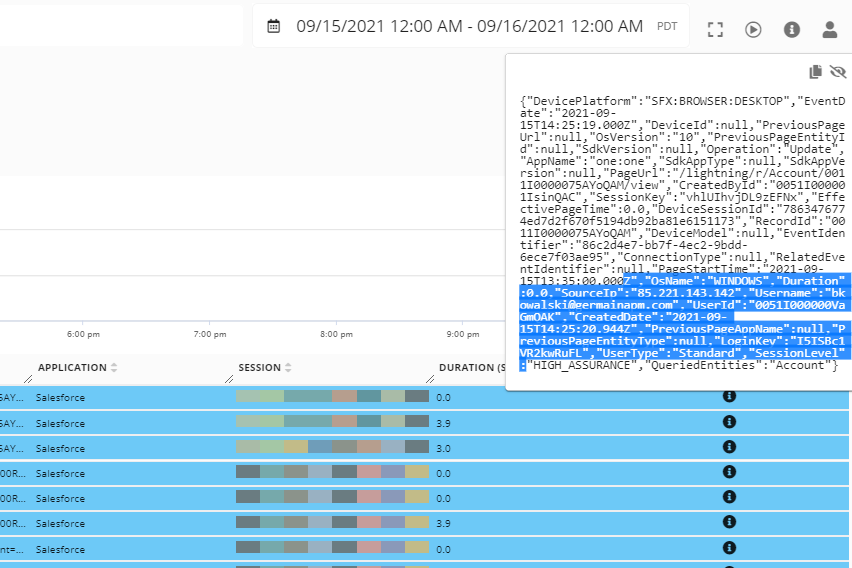Toggle the crossed-eye hide icon in popup
The height and width of the screenshot is (568, 852).
(837, 72)
